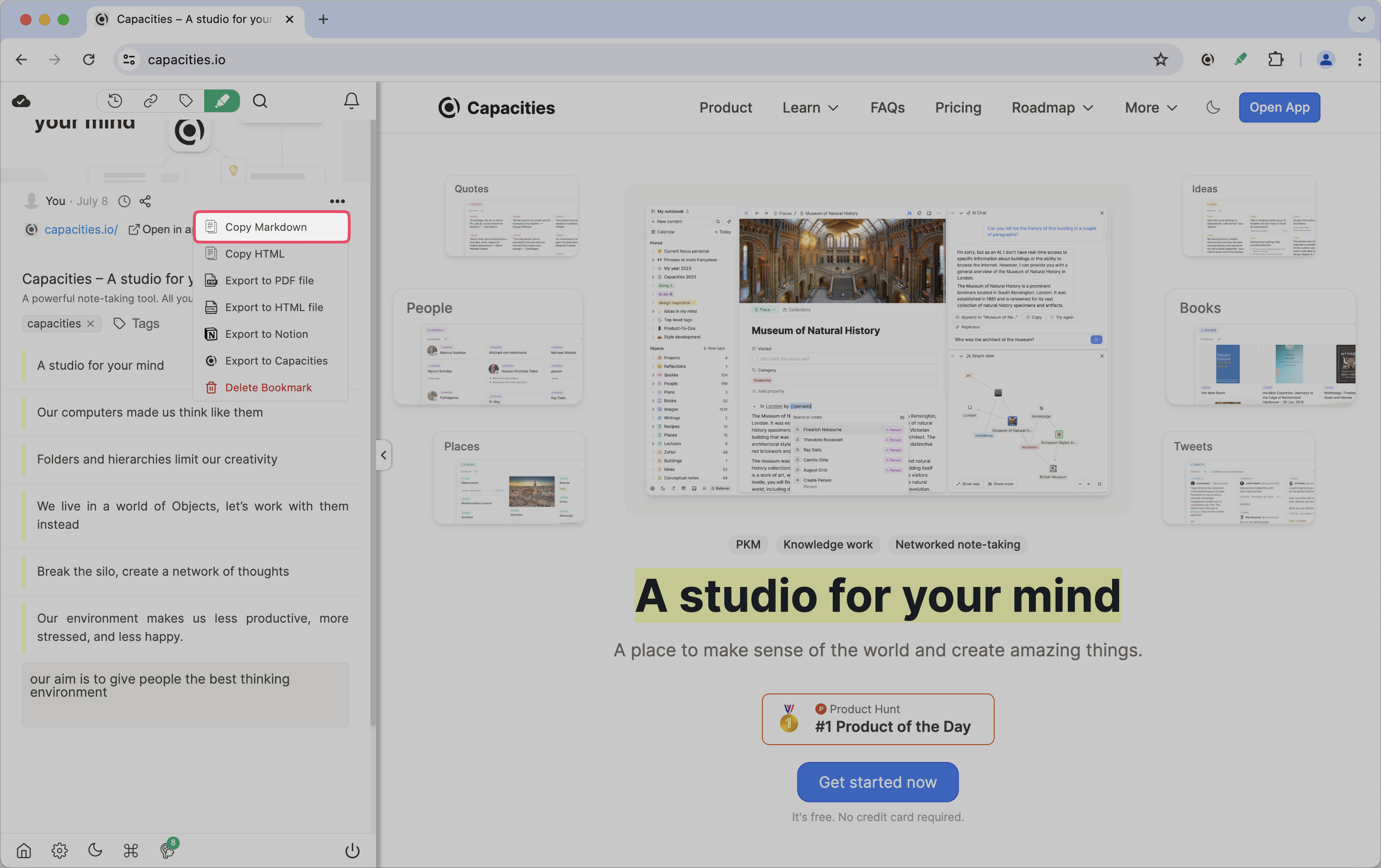
Task: Open search in the sidebar panel
Action: [261, 101]
